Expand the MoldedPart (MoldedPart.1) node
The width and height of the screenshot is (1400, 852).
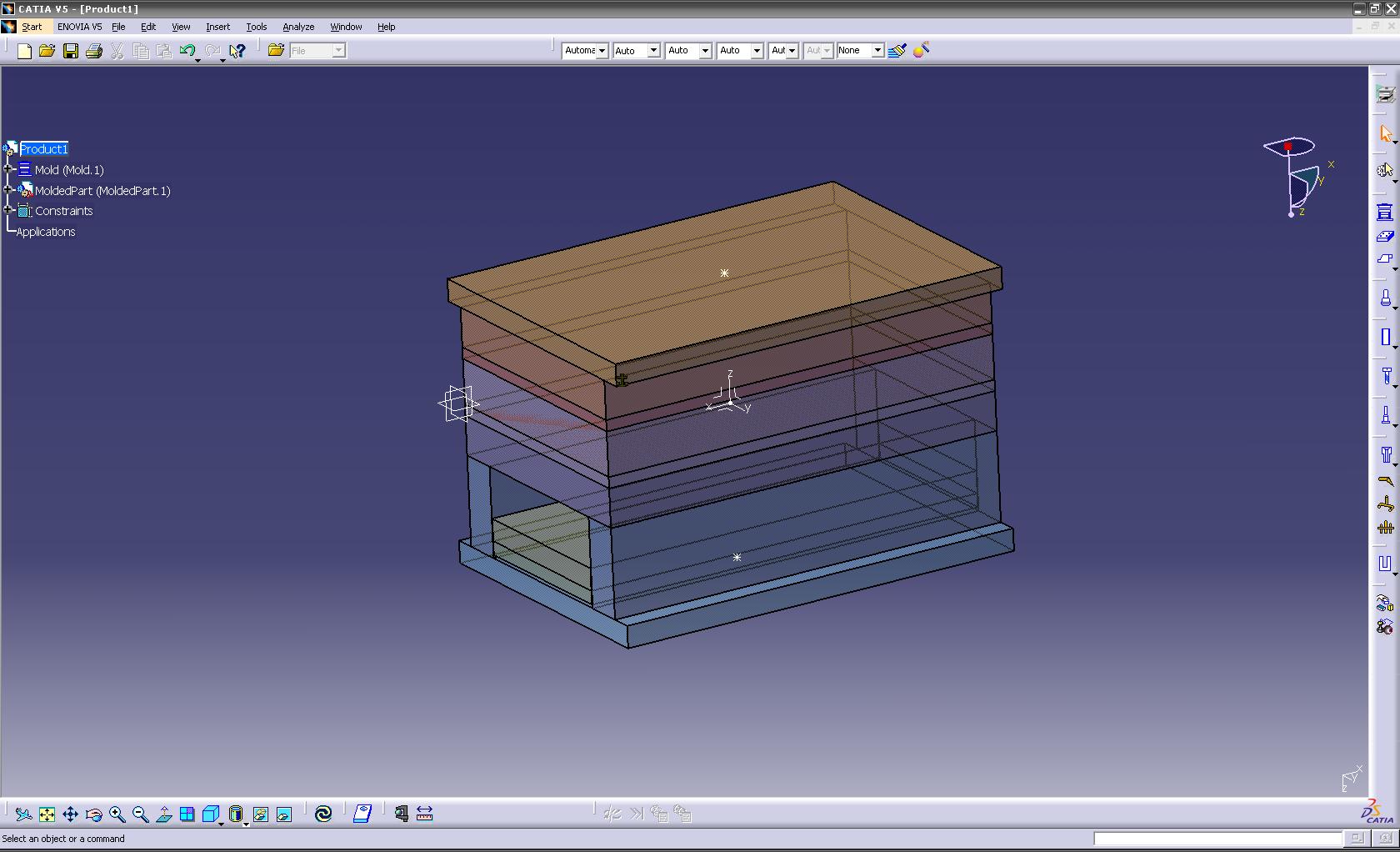9,190
